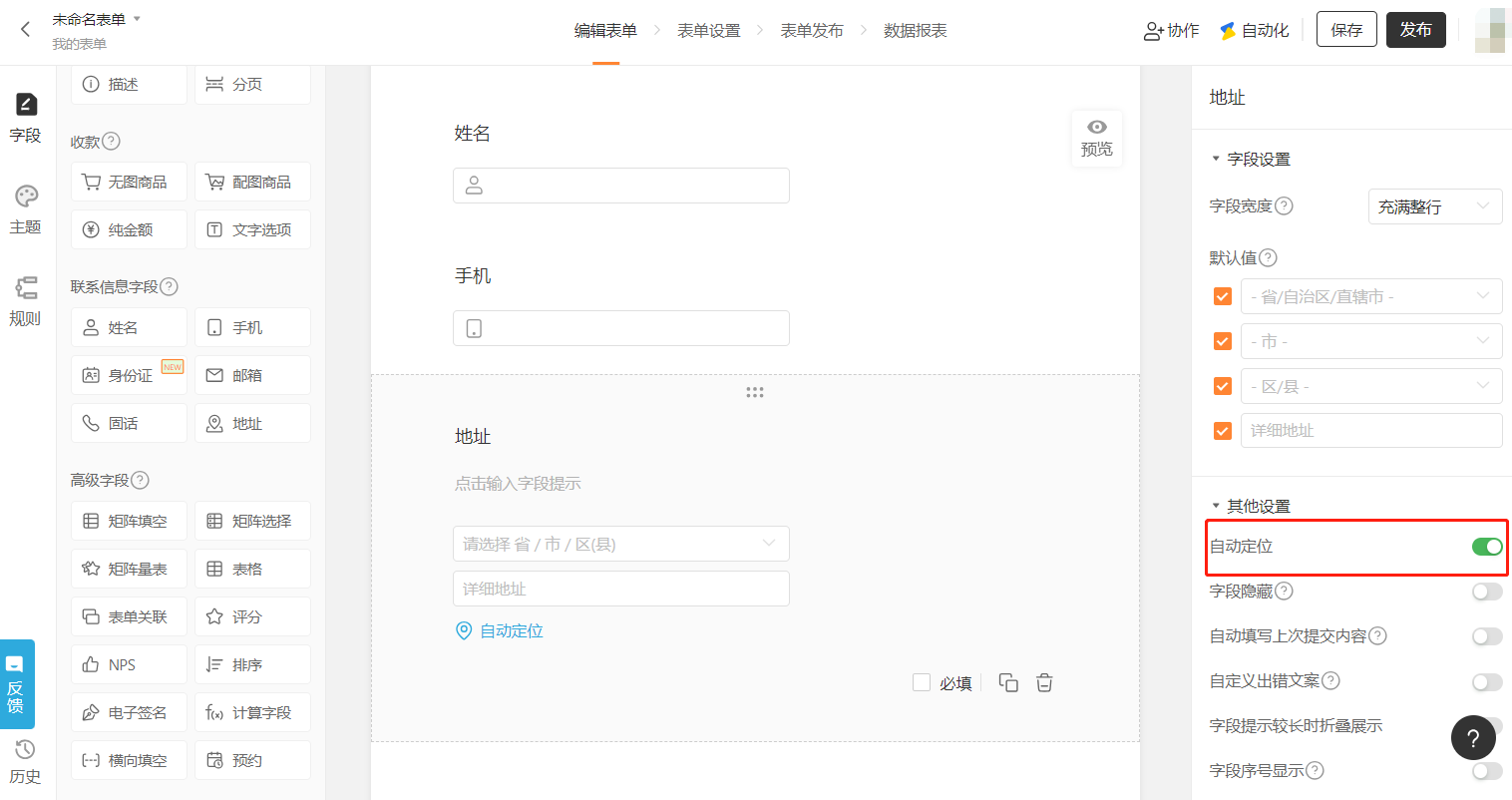1512x800 pixels.
Task: Open the 历史 history panel
Action: click(26, 762)
